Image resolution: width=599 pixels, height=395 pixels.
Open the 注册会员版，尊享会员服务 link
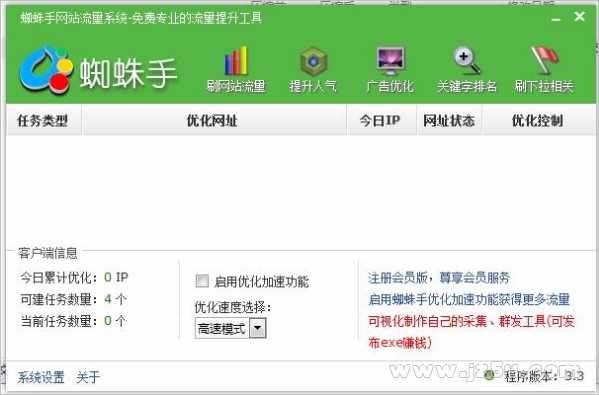click(x=439, y=278)
